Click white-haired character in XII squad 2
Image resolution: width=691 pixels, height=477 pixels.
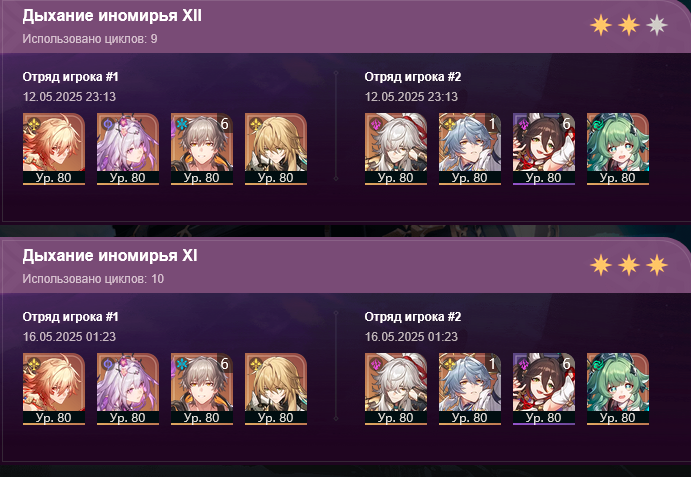click(396, 149)
